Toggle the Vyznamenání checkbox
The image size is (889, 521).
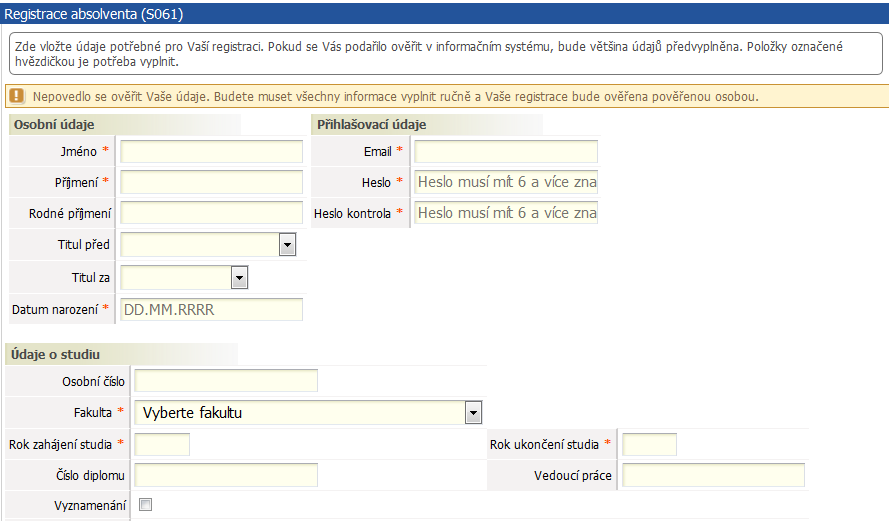point(146,505)
